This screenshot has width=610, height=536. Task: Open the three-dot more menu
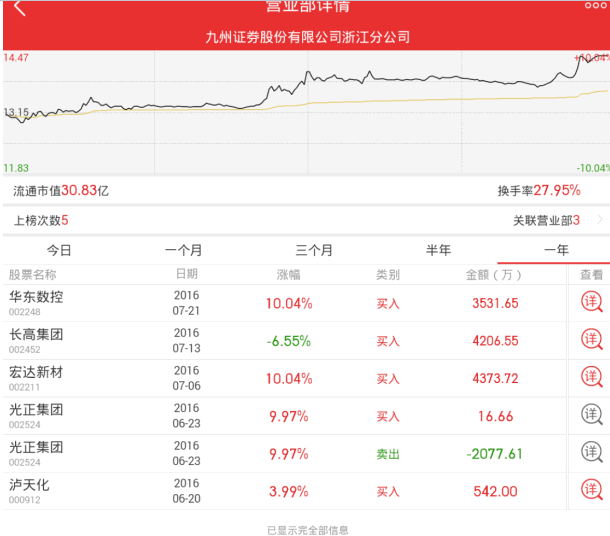(x=595, y=5)
